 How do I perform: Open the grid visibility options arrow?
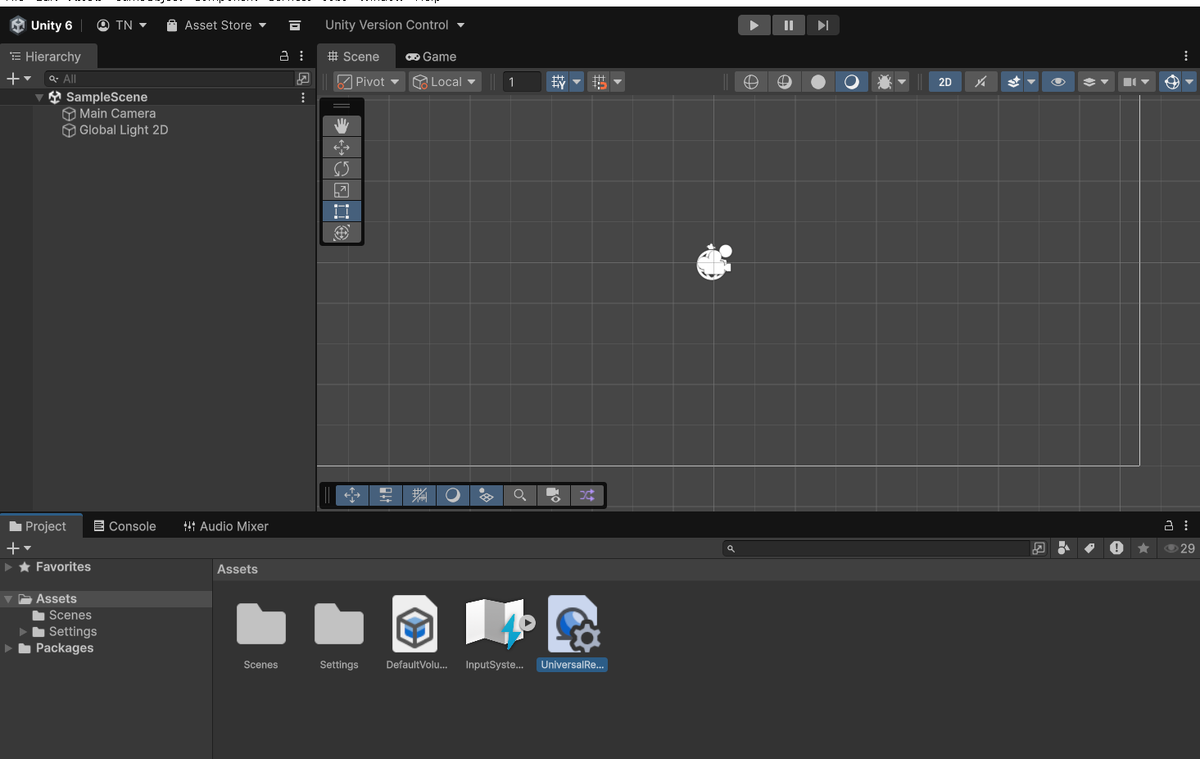577,82
